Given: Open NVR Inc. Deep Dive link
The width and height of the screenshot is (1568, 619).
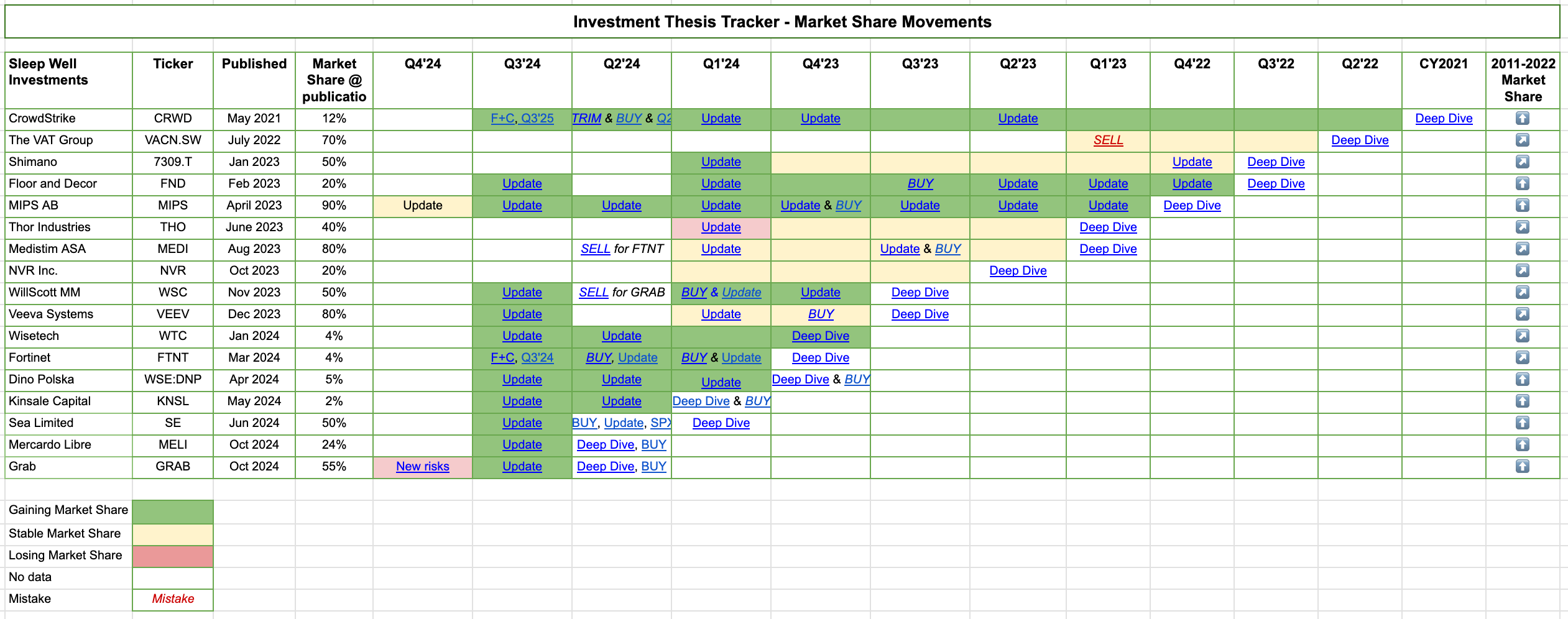Looking at the screenshot, I should click(x=1018, y=270).
